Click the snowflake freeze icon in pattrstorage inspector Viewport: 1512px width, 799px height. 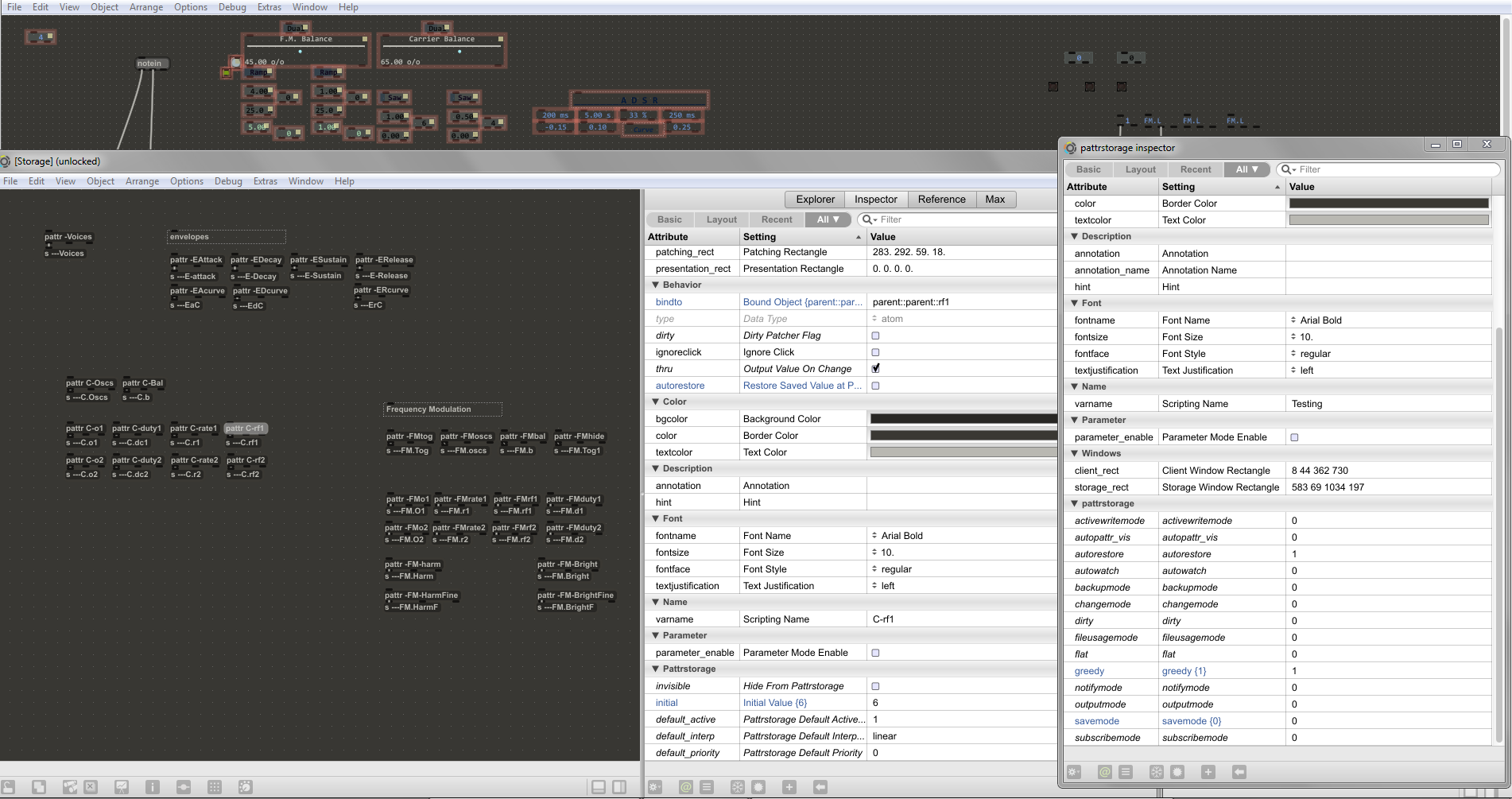1156,772
